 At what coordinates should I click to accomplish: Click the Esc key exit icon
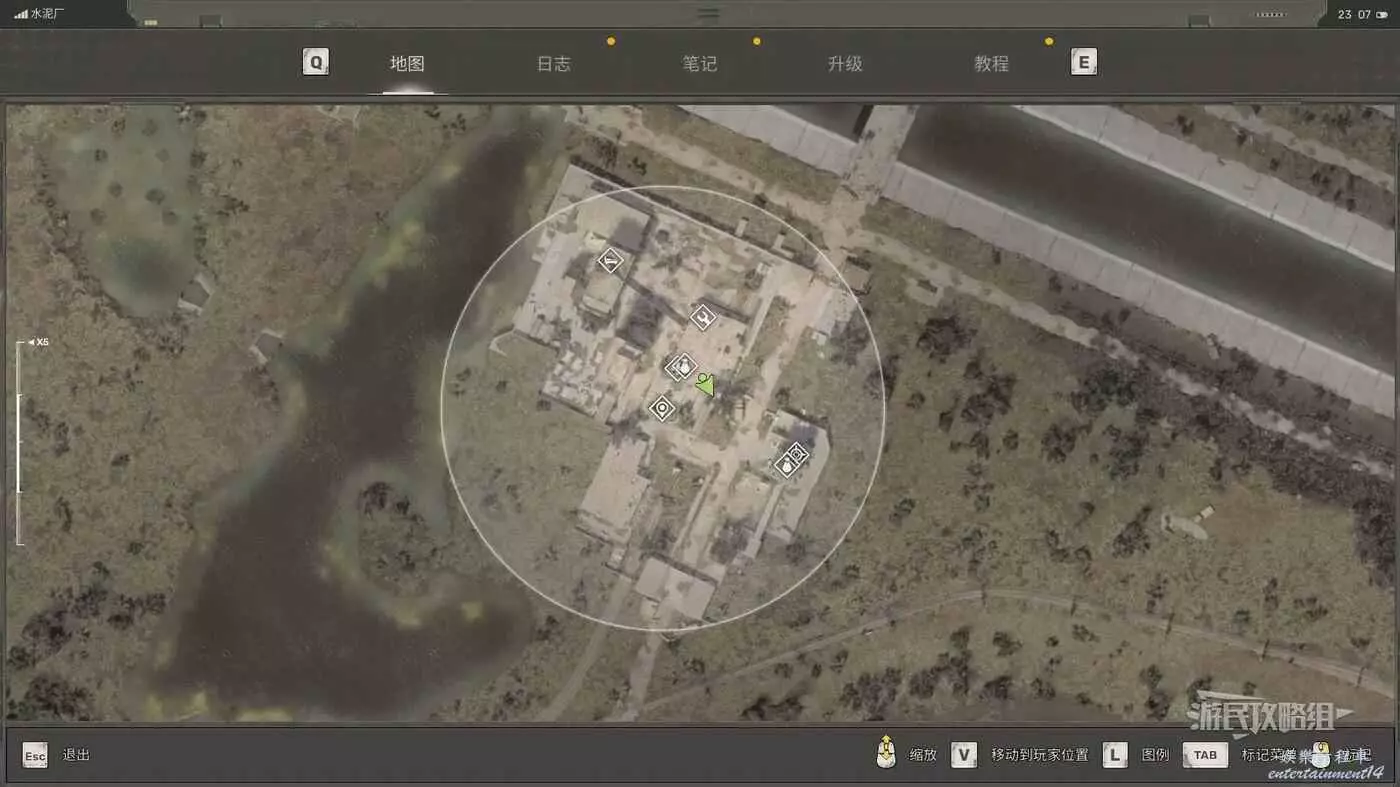[x=35, y=755]
